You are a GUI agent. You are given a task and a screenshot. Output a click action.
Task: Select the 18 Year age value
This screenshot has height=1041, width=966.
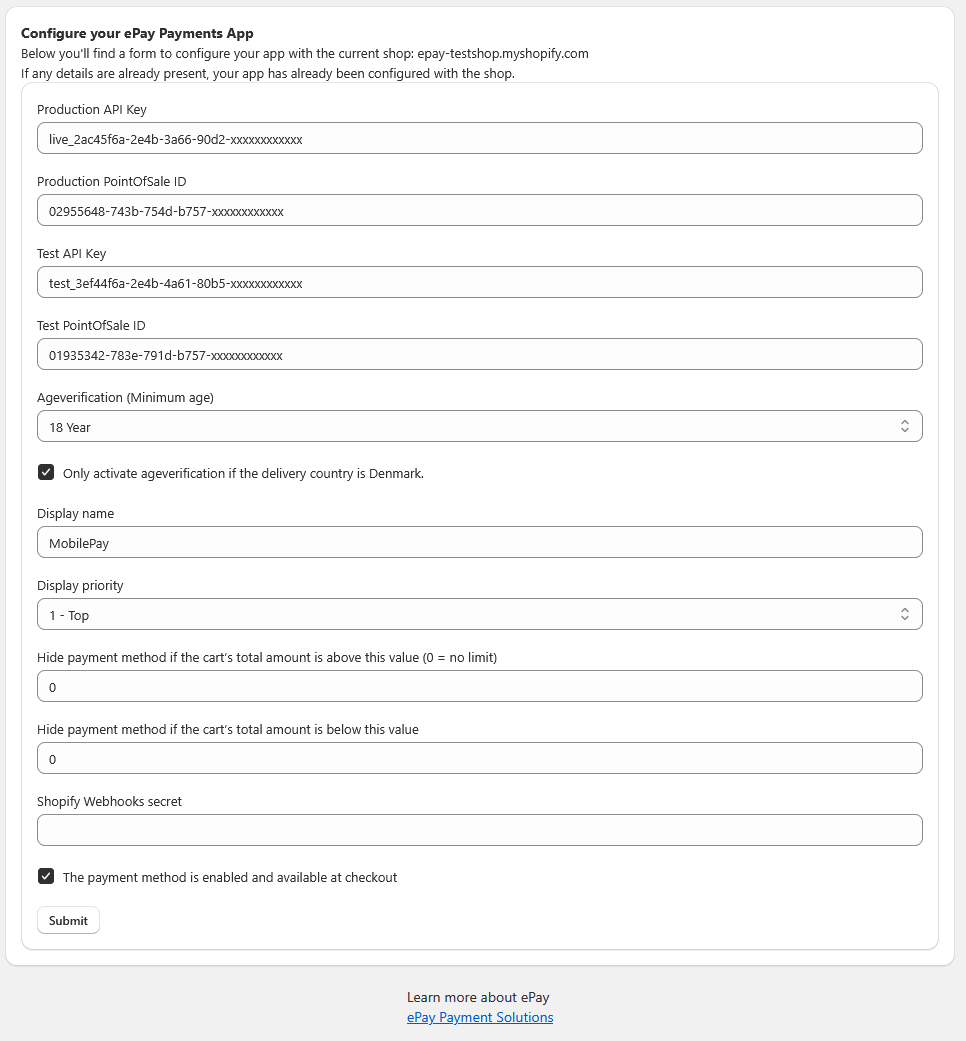tap(72, 426)
